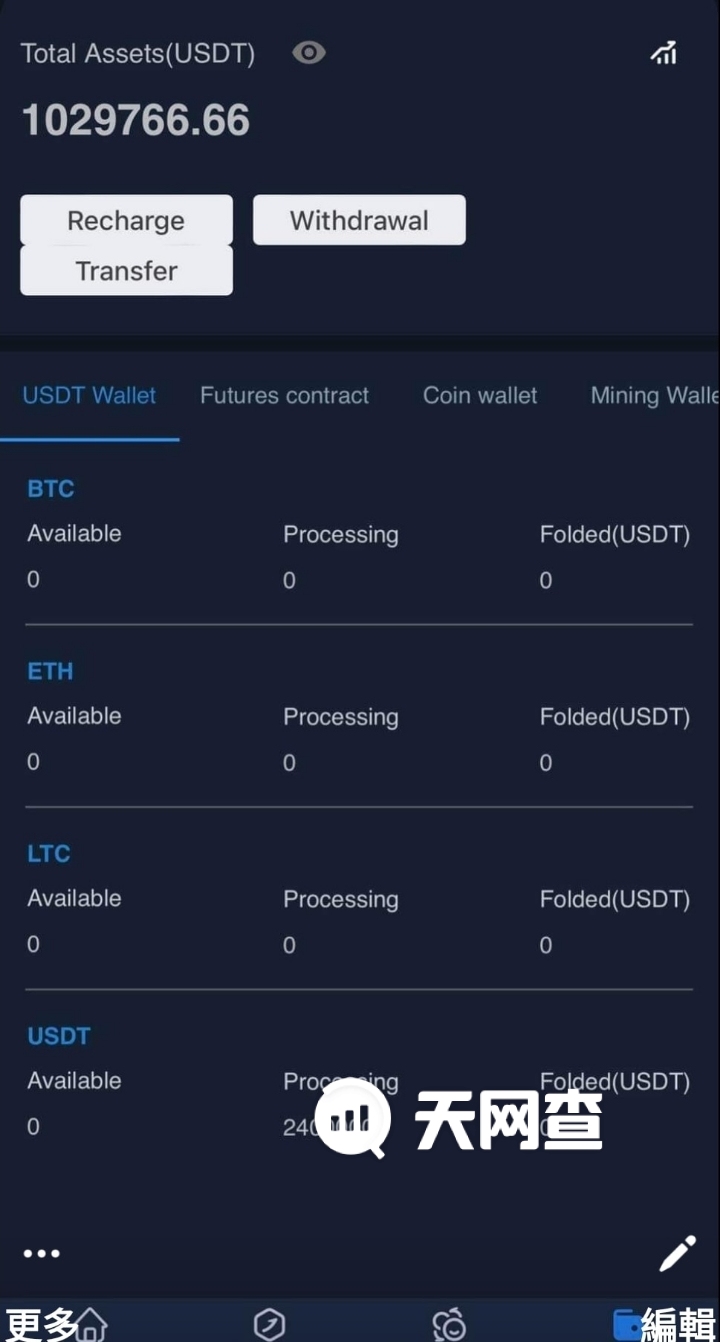Screen dimensions: 720x1342
Task: Select the Mining Wallet tab
Action: pyautogui.click(x=654, y=396)
